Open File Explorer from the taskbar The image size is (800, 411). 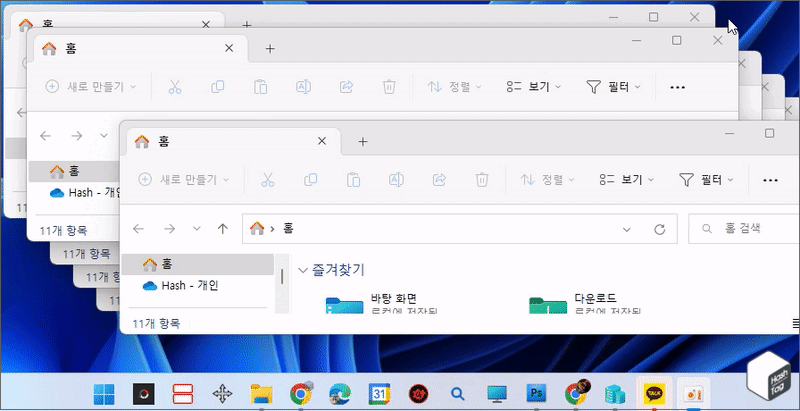click(261, 394)
